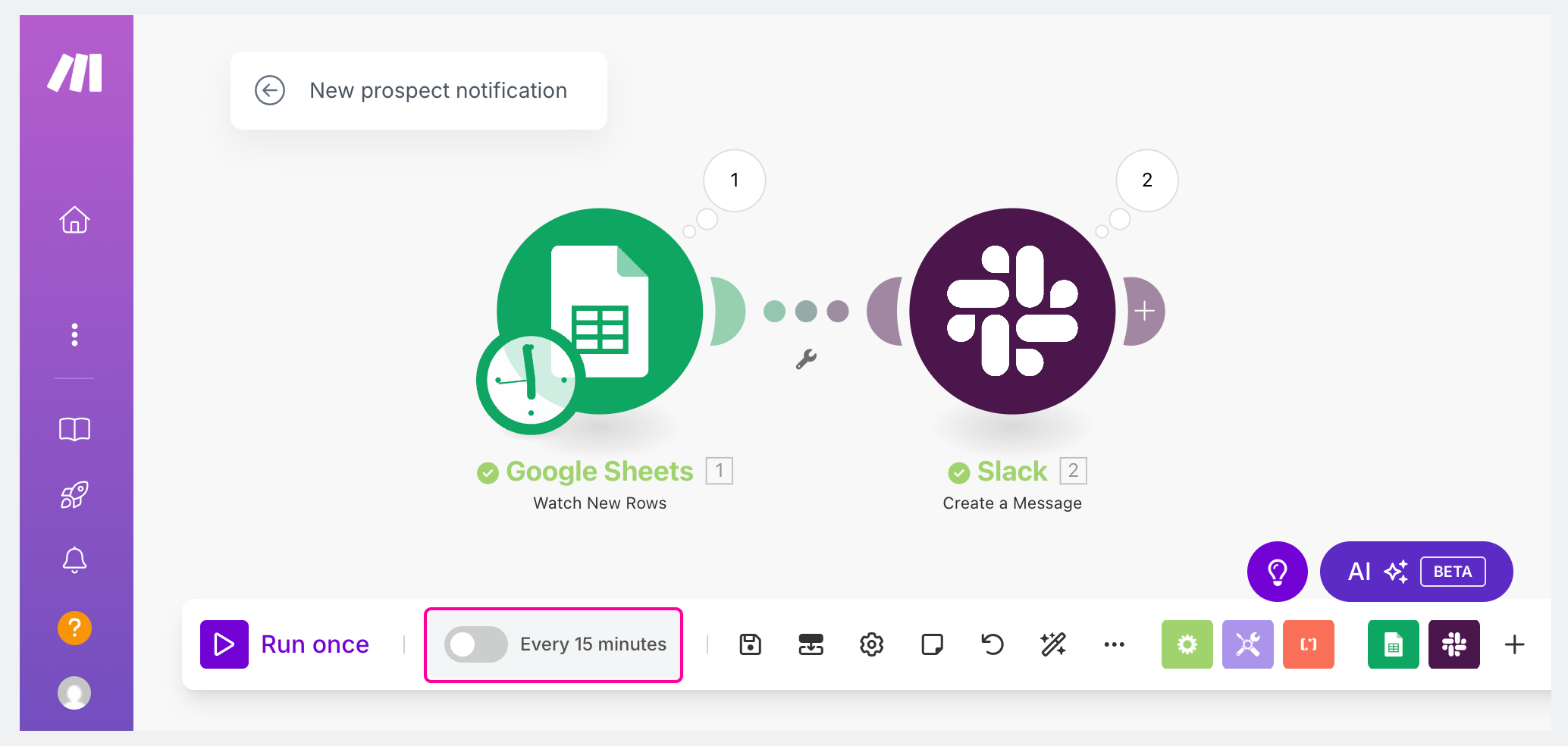Viewport: 1568px width, 746px height.
Task: Click the bubble numbered 2 above Slack
Action: 1147,180
